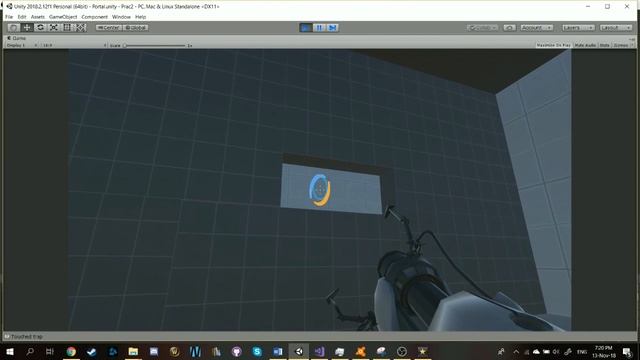Image resolution: width=640 pixels, height=360 pixels.
Task: Open Blender from taskbar
Action: click(x=361, y=351)
